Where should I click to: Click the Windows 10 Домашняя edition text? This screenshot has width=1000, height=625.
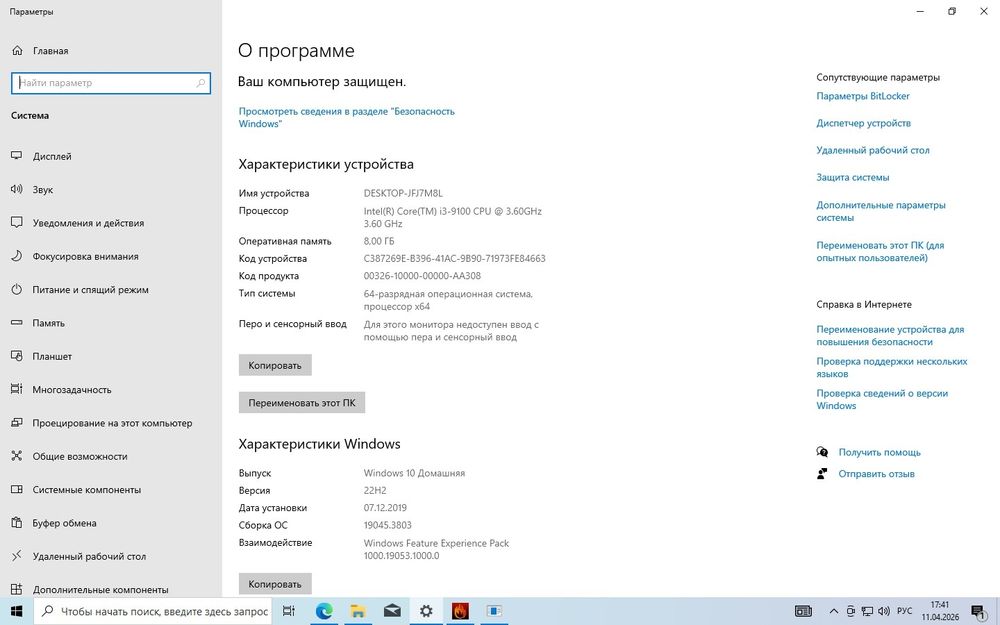tap(415, 473)
